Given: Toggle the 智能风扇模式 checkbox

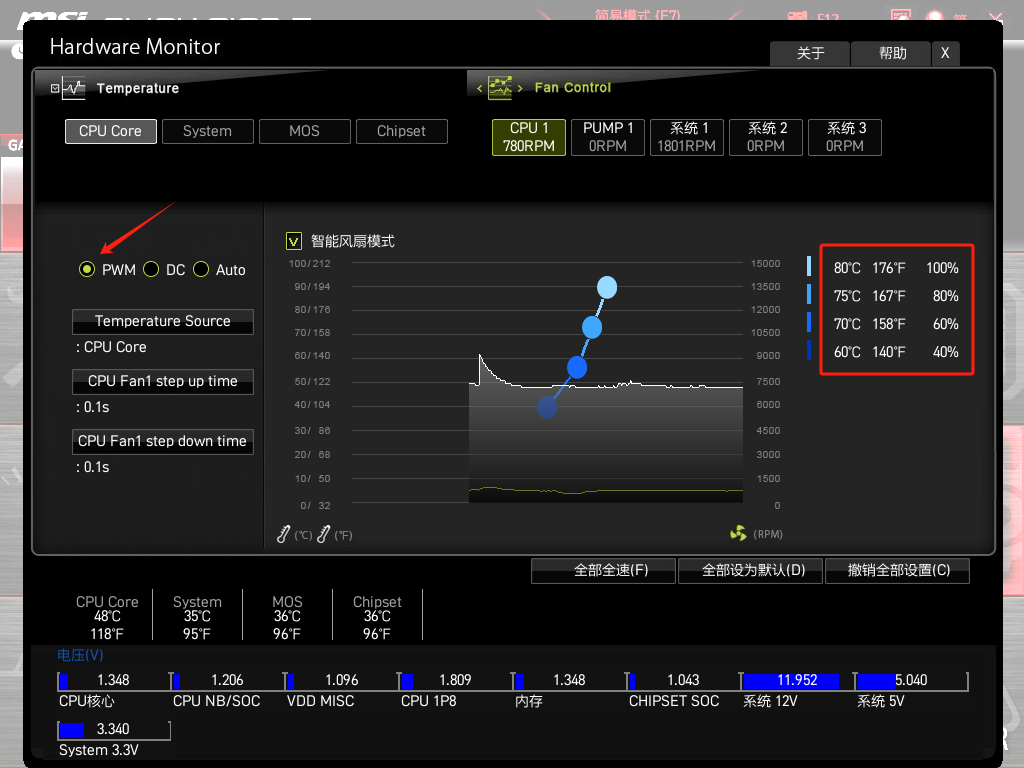Looking at the screenshot, I should [x=294, y=241].
